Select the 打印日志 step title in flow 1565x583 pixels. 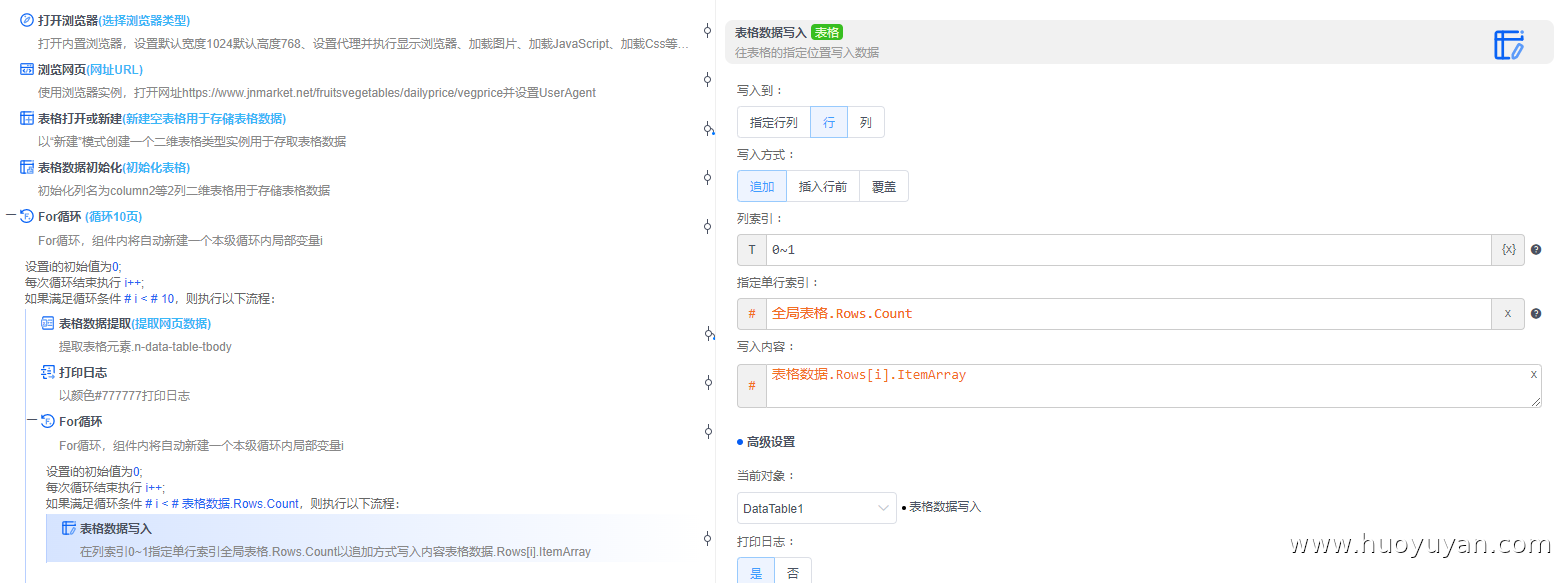83,372
